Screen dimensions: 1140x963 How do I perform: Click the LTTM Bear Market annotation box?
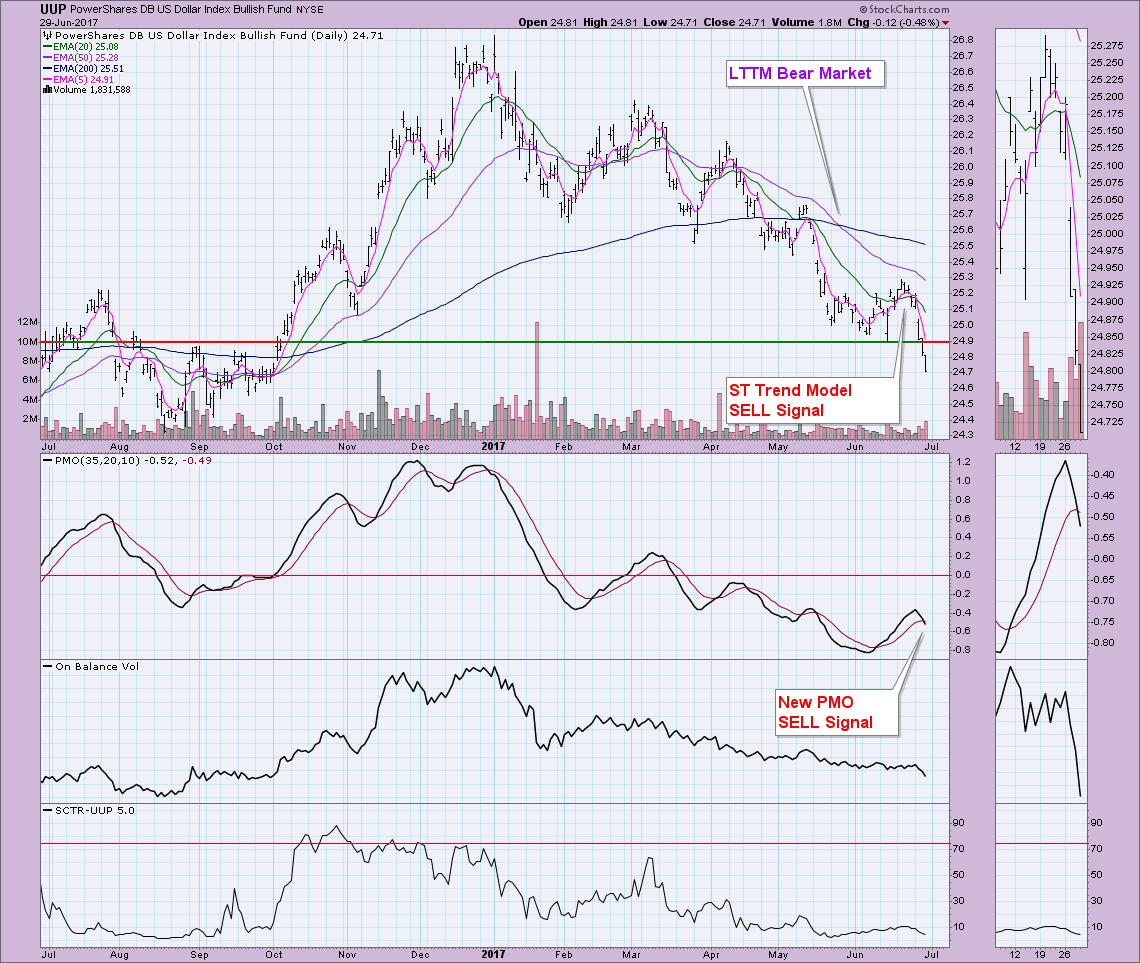click(x=806, y=73)
